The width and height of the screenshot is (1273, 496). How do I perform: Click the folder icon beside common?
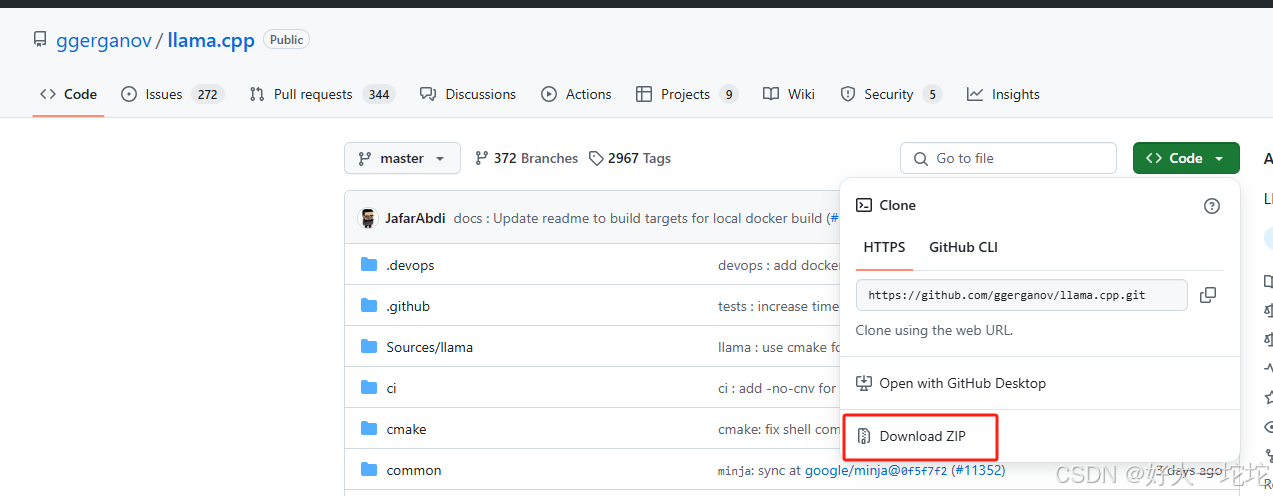(x=369, y=470)
